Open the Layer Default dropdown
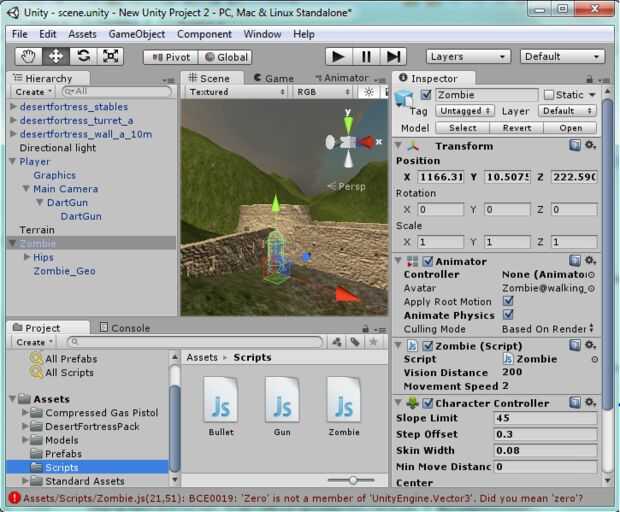The width and height of the screenshot is (620, 512). pyautogui.click(x=567, y=111)
